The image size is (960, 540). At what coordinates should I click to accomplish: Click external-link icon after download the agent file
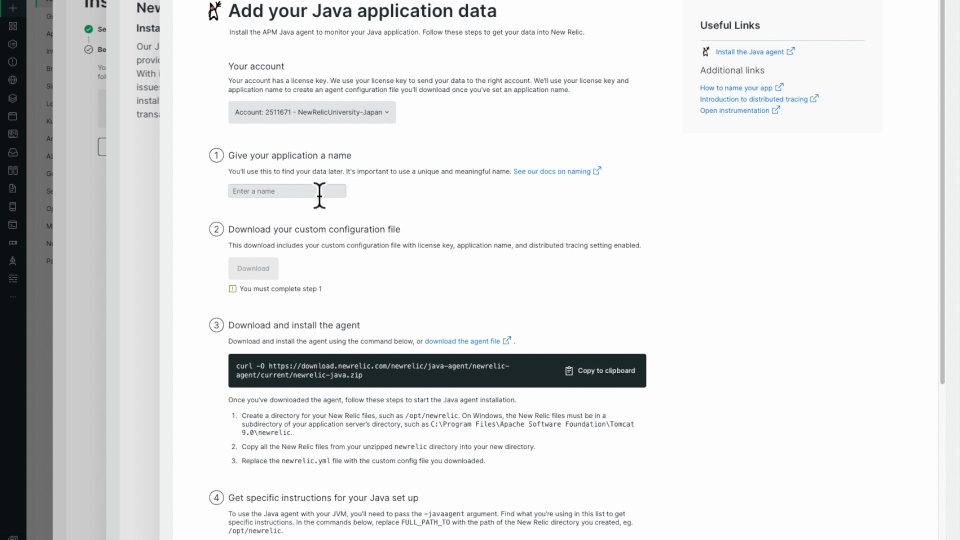click(x=507, y=340)
